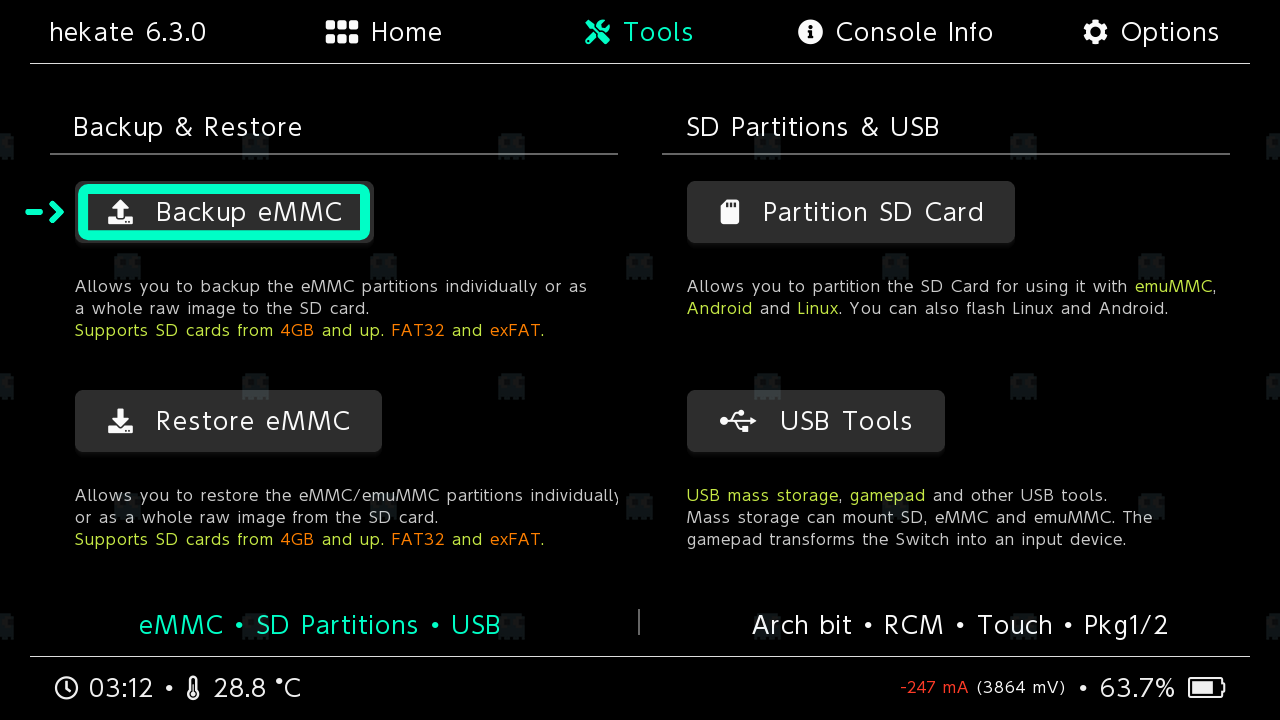Select eMMC • SD Partitions • USB page
This screenshot has height=720, width=1280.
coord(319,625)
